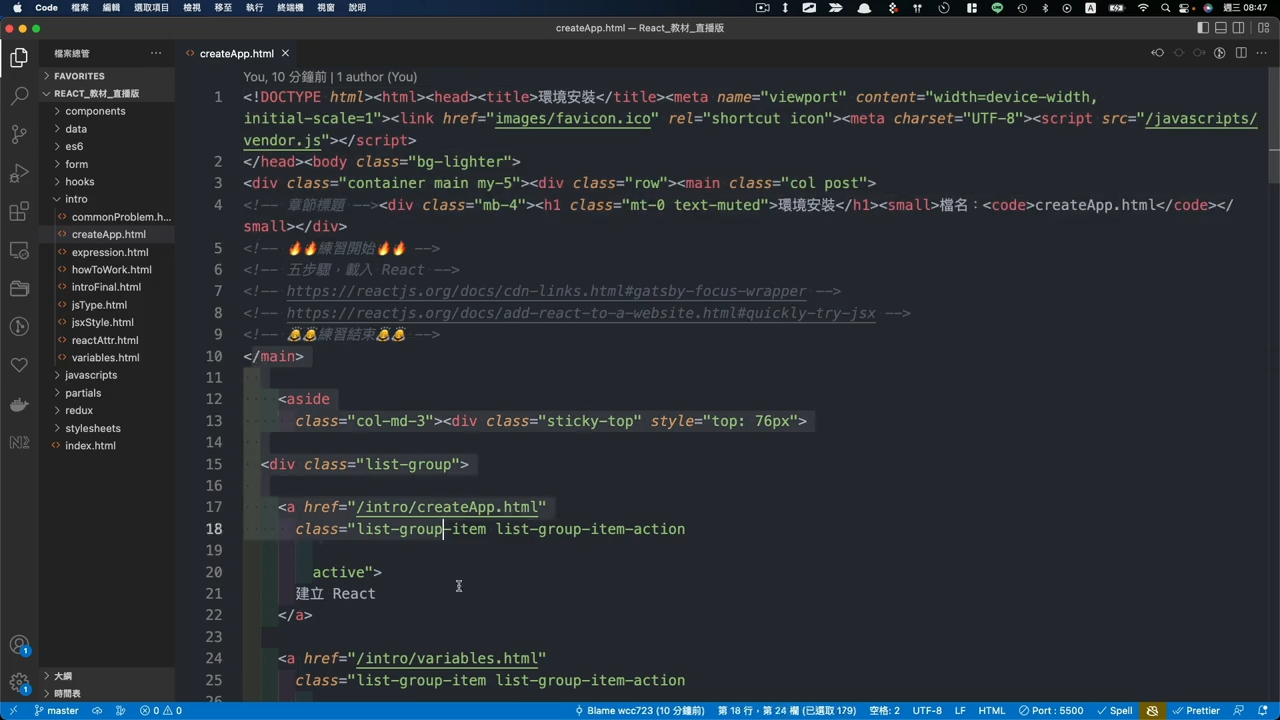Expand the components folder
Image resolution: width=1280 pixels, height=720 pixels.
pyautogui.click(x=95, y=111)
